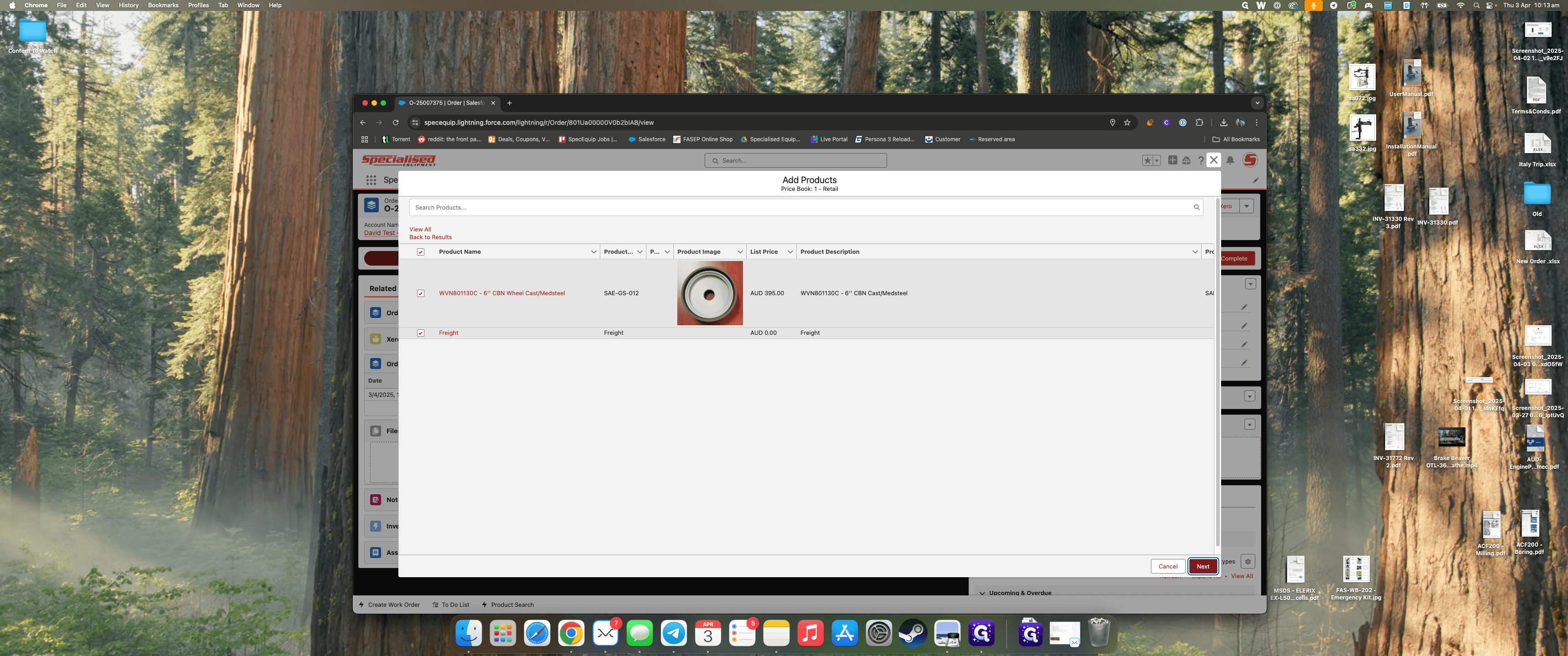Screen dimensions: 1568x656
Task: Open the user profile avatar menu
Action: click(1250, 160)
